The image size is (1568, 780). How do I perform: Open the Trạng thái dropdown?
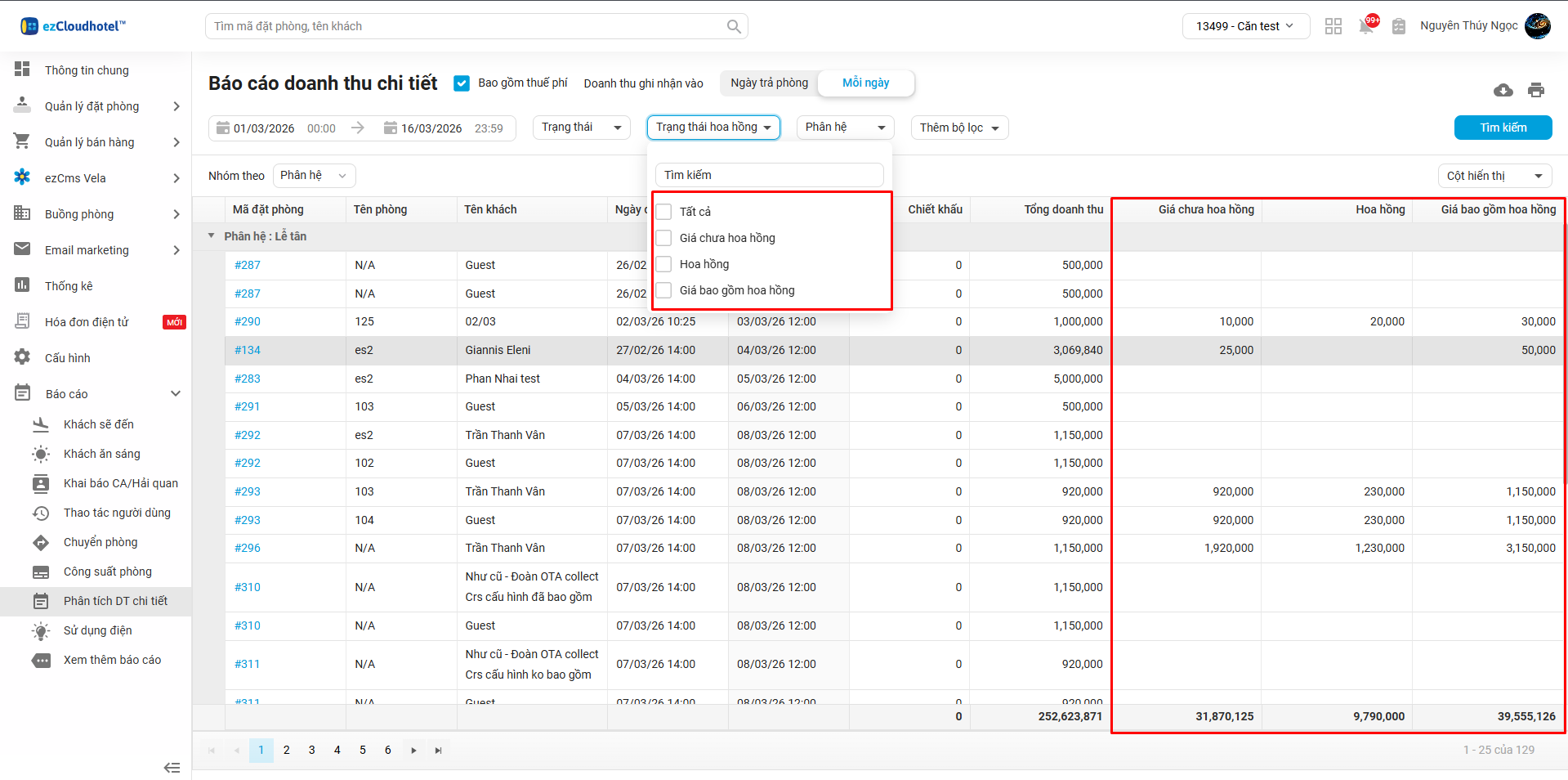coord(581,128)
